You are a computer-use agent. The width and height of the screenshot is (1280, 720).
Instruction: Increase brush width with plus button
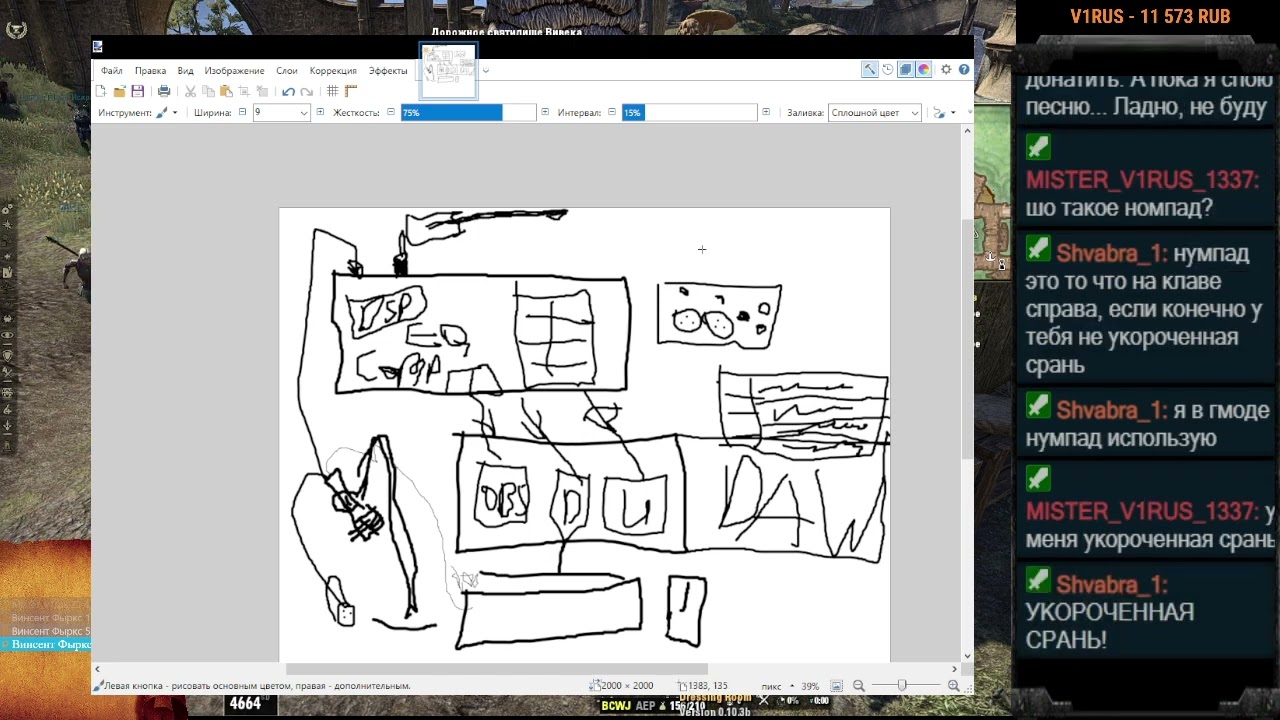click(320, 112)
